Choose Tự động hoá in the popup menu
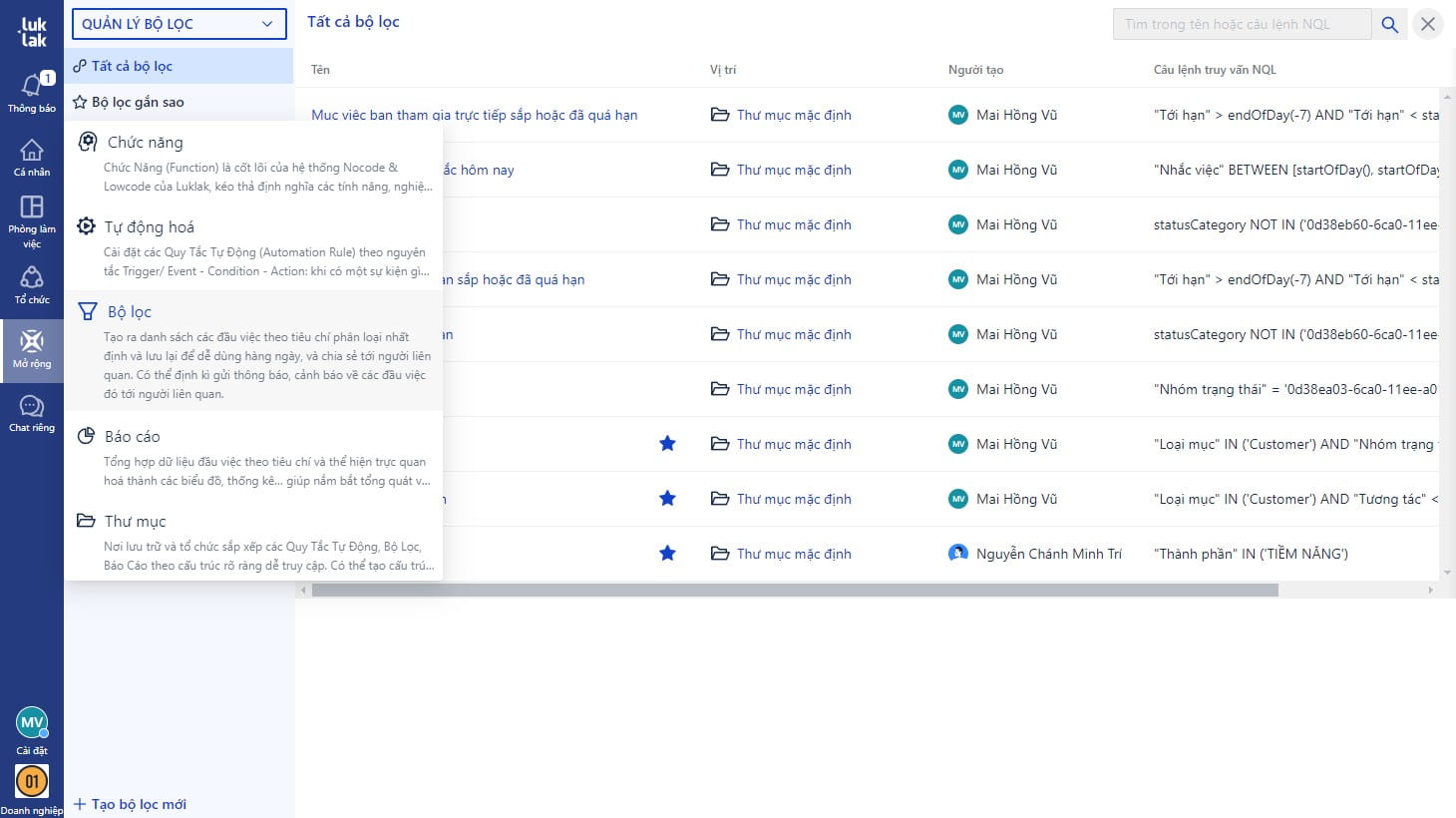The width and height of the screenshot is (1456, 818). pyautogui.click(x=149, y=227)
